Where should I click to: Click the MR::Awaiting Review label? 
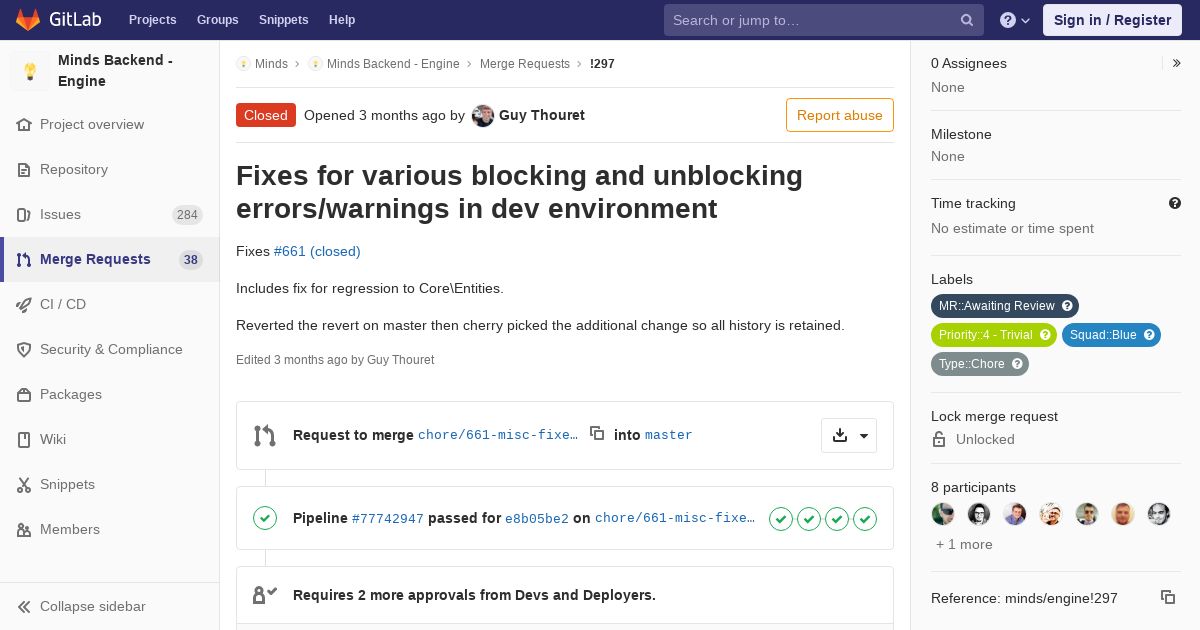click(1004, 306)
